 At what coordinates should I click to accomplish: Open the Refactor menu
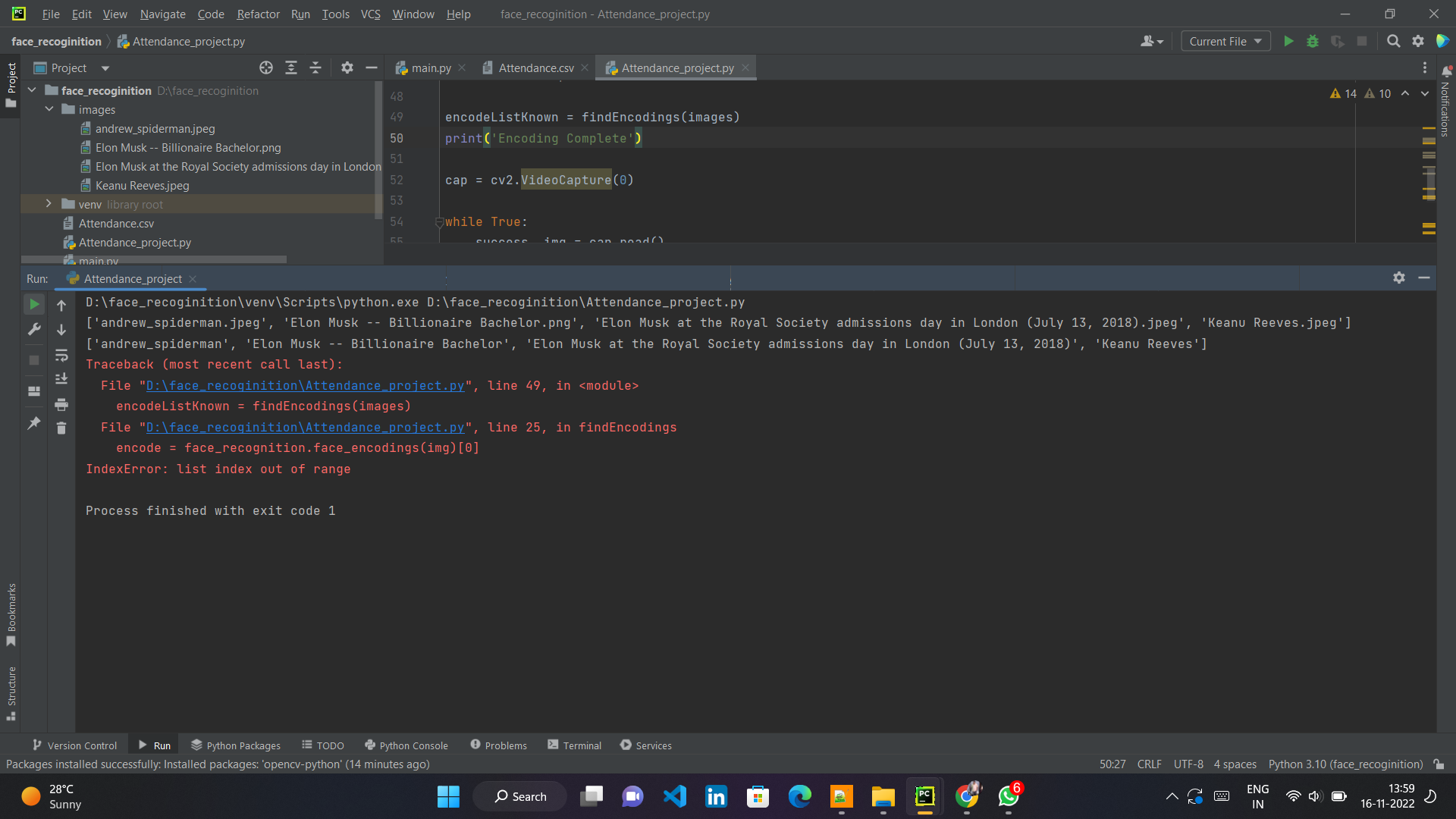[258, 14]
